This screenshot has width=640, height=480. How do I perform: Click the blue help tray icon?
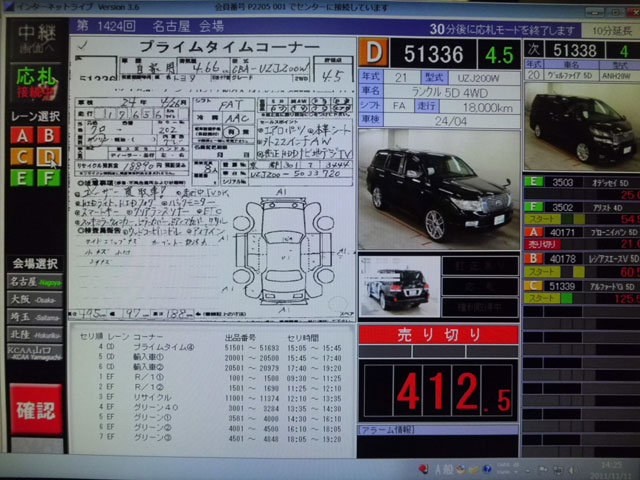point(487,469)
